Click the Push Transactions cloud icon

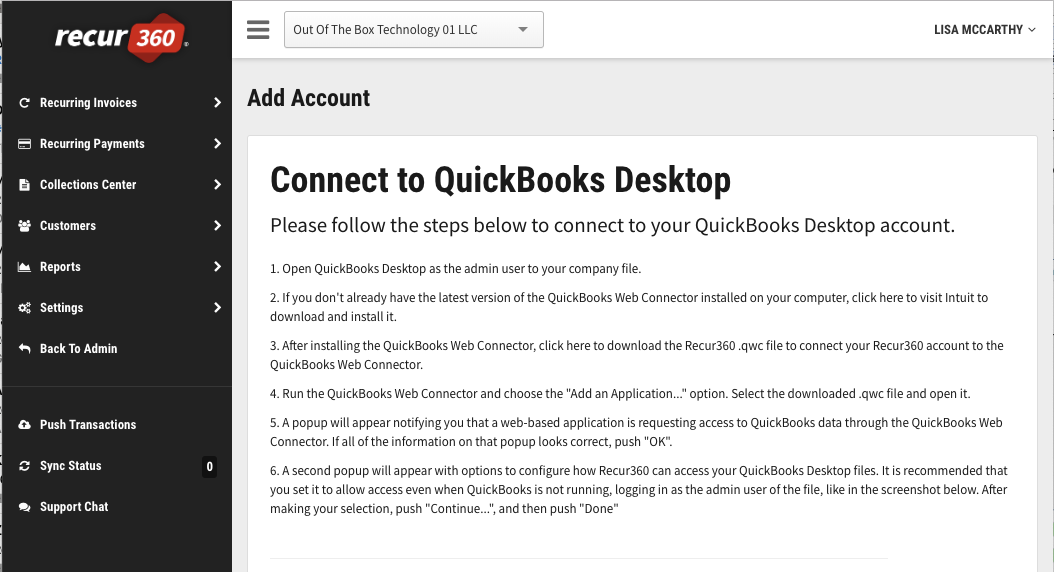point(24,425)
